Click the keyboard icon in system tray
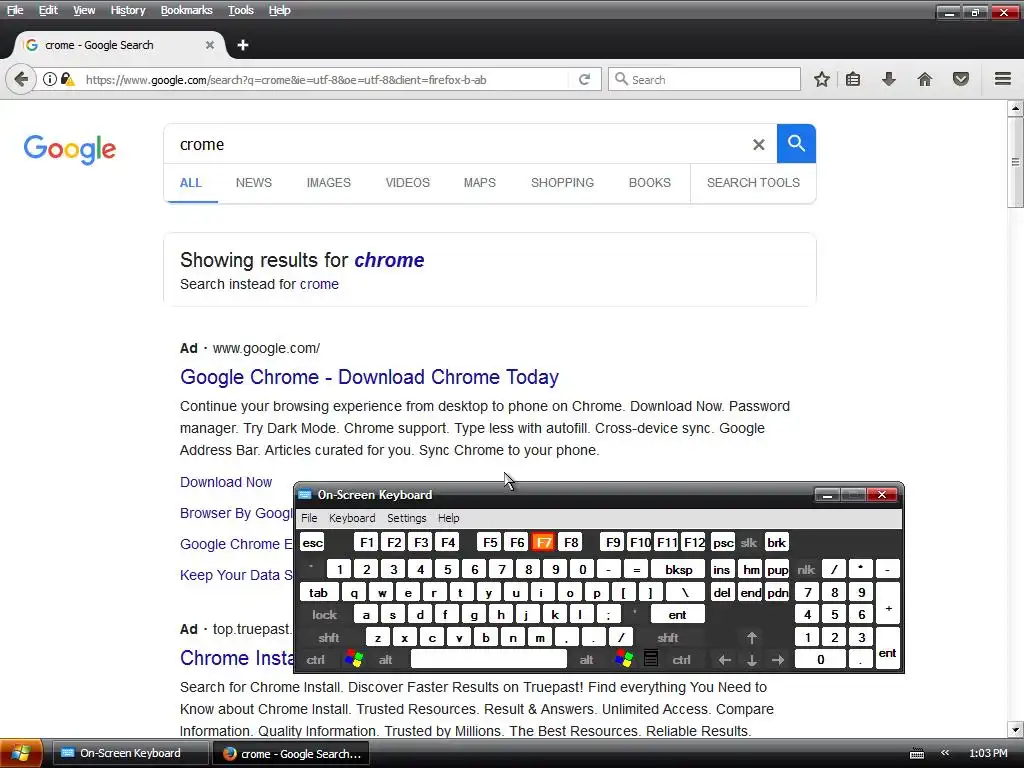1024x768 pixels. tap(917, 754)
